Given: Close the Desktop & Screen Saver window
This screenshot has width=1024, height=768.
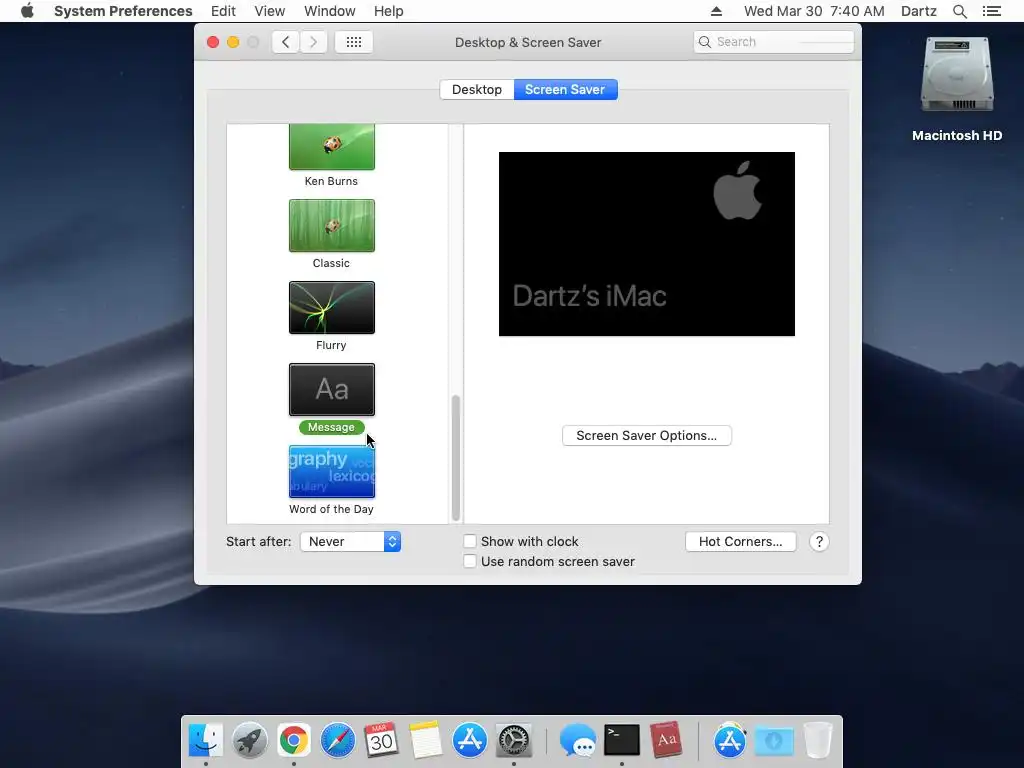Looking at the screenshot, I should (213, 42).
